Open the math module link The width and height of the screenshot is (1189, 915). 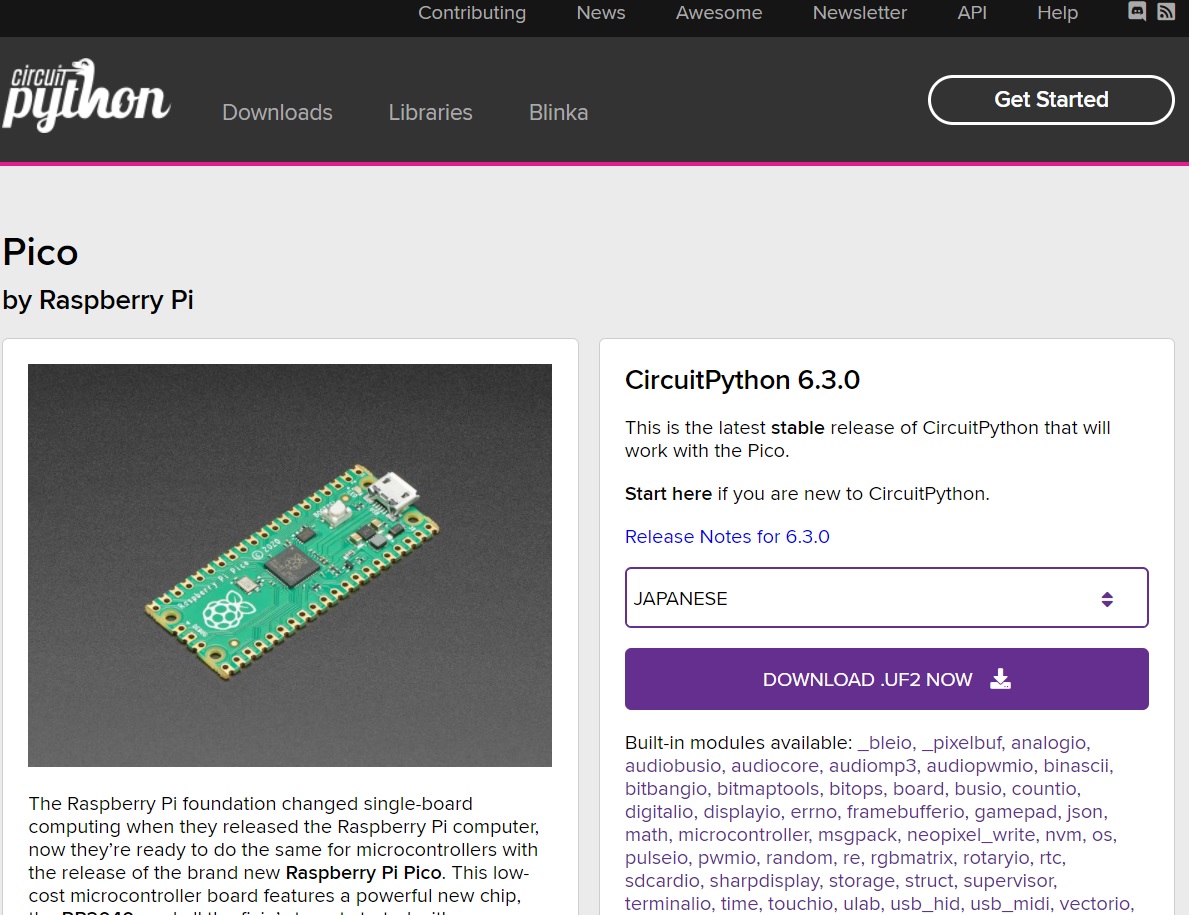[x=646, y=835]
